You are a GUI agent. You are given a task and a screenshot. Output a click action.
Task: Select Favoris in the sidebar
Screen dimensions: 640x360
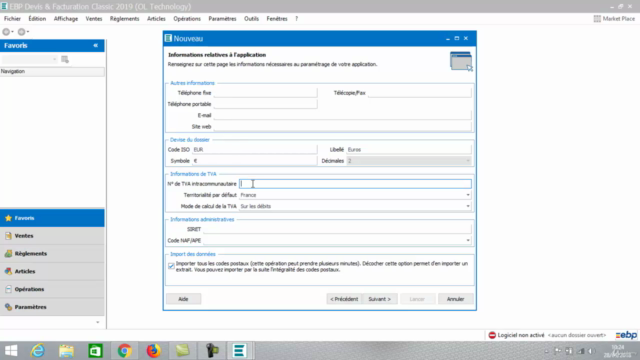point(52,218)
